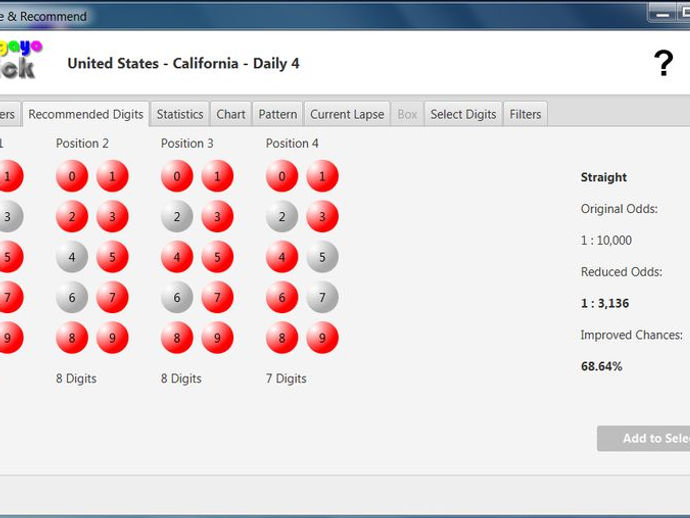Enable gray digit 2 ball in Position 4
The height and width of the screenshot is (518, 690).
coord(282,217)
